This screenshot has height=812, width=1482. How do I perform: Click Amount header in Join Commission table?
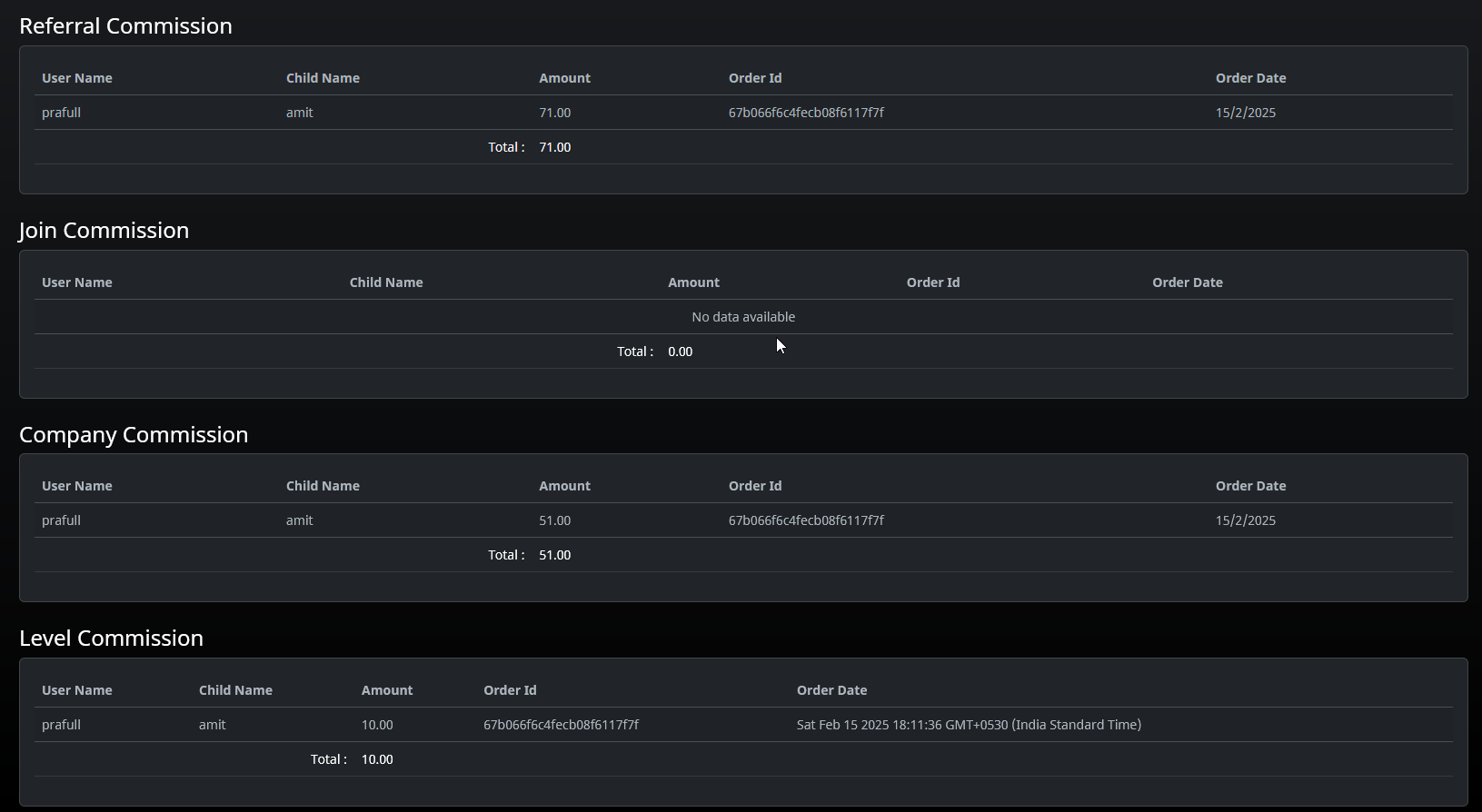[x=693, y=282]
